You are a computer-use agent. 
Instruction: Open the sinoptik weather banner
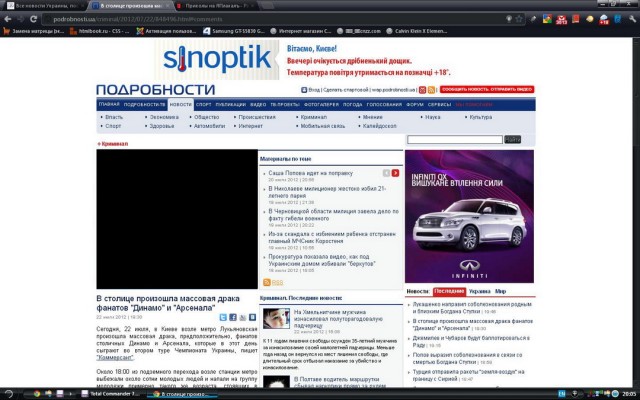point(303,60)
